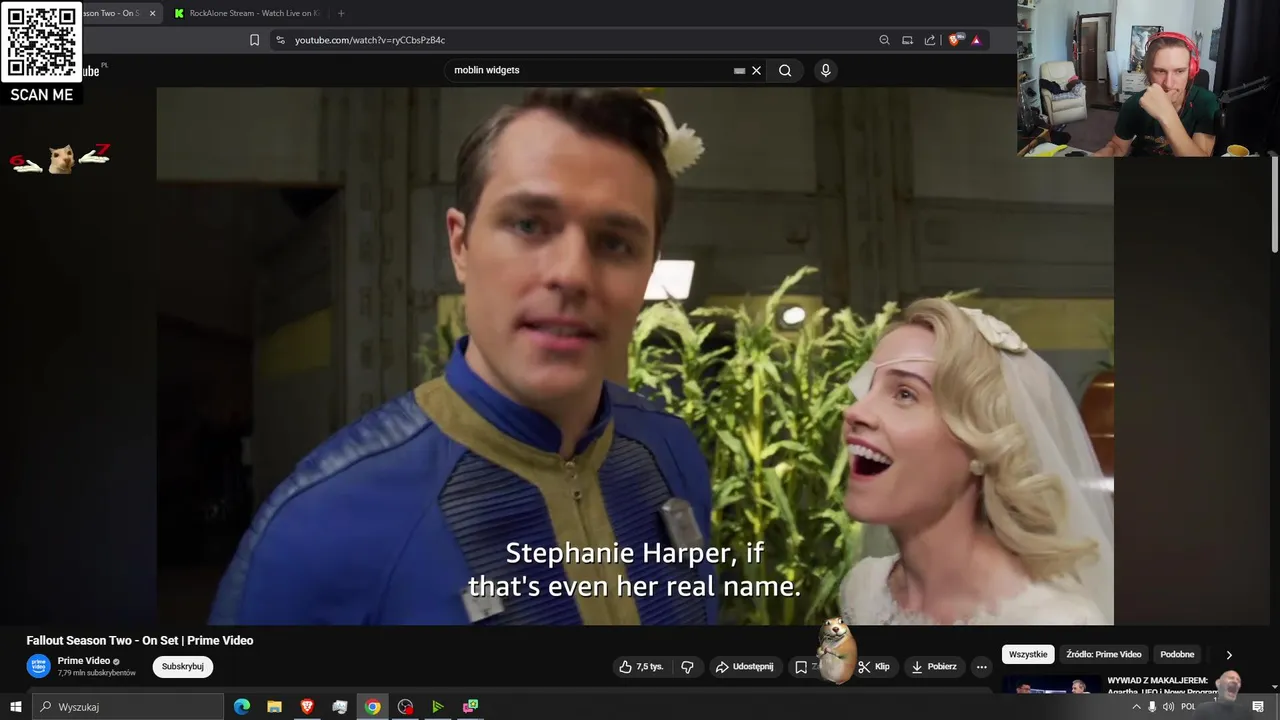Click the Brave Rewards triangle icon
Screen dimensions: 1280x720
click(976, 40)
